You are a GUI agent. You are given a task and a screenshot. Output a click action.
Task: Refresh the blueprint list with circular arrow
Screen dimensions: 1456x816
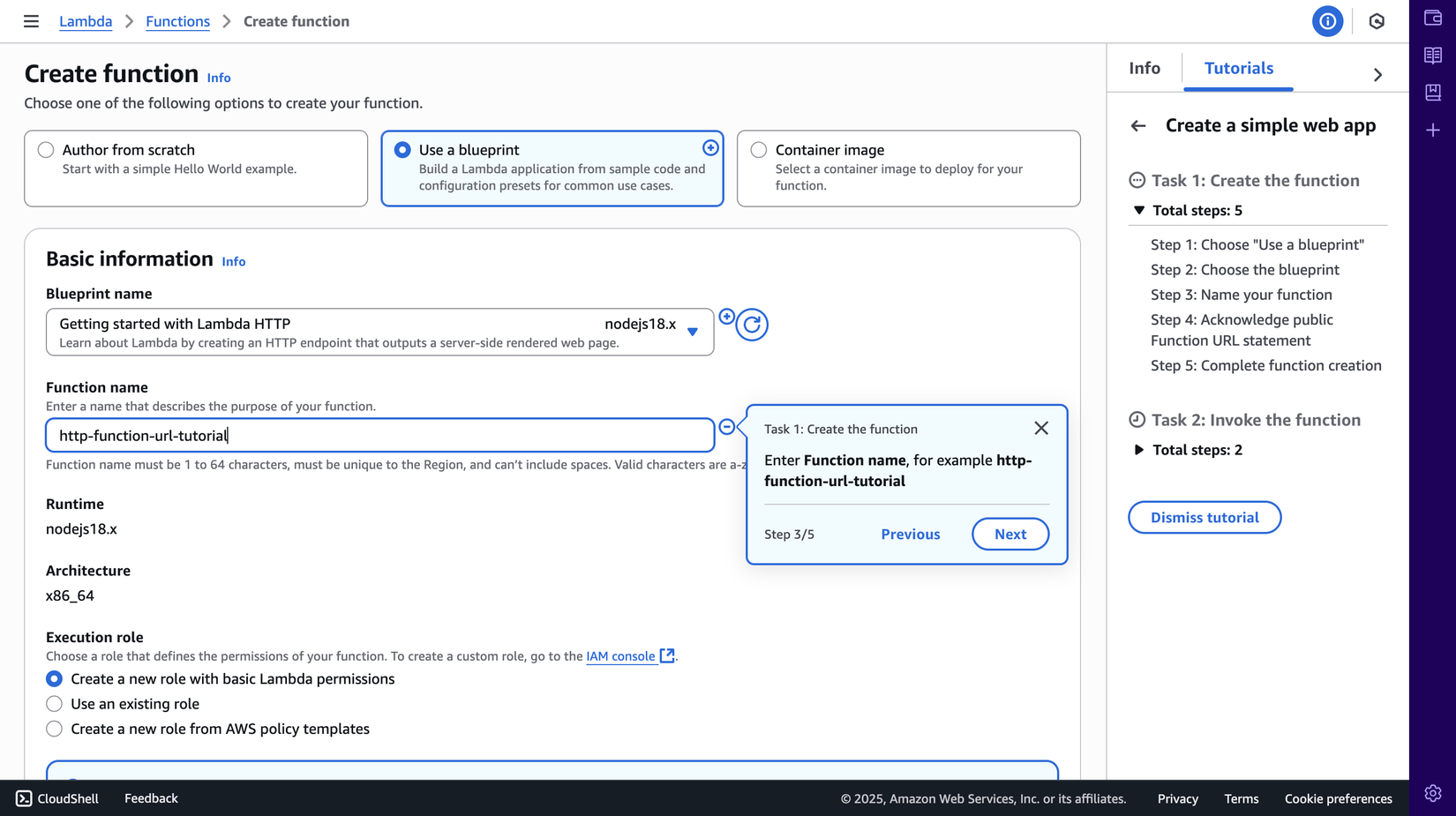point(752,325)
